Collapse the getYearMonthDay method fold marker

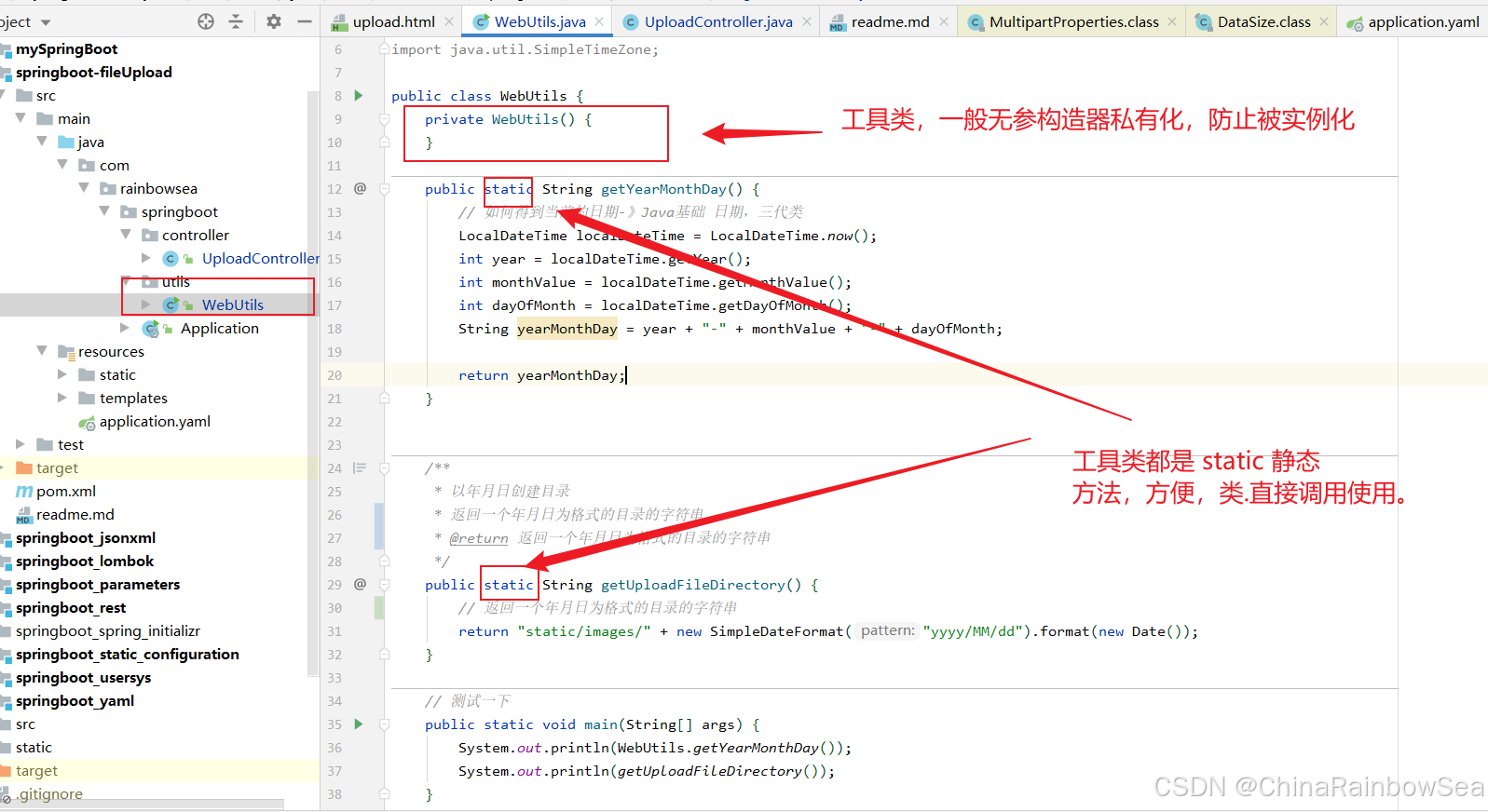point(384,189)
